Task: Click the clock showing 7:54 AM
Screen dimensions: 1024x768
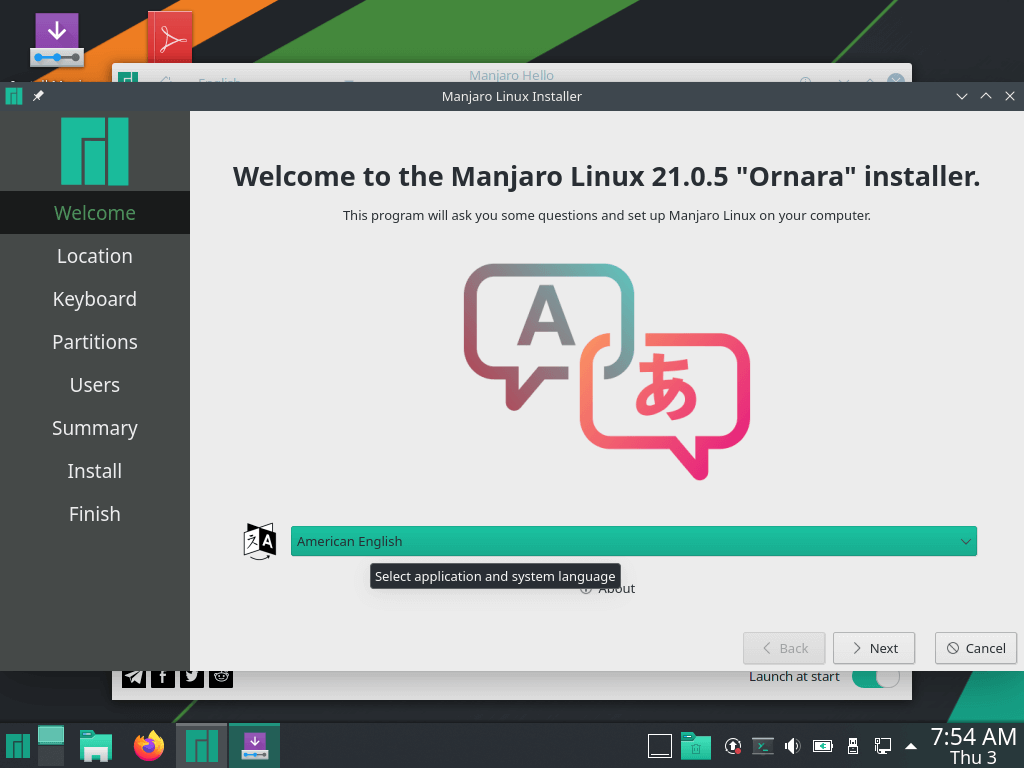Action: click(x=972, y=745)
